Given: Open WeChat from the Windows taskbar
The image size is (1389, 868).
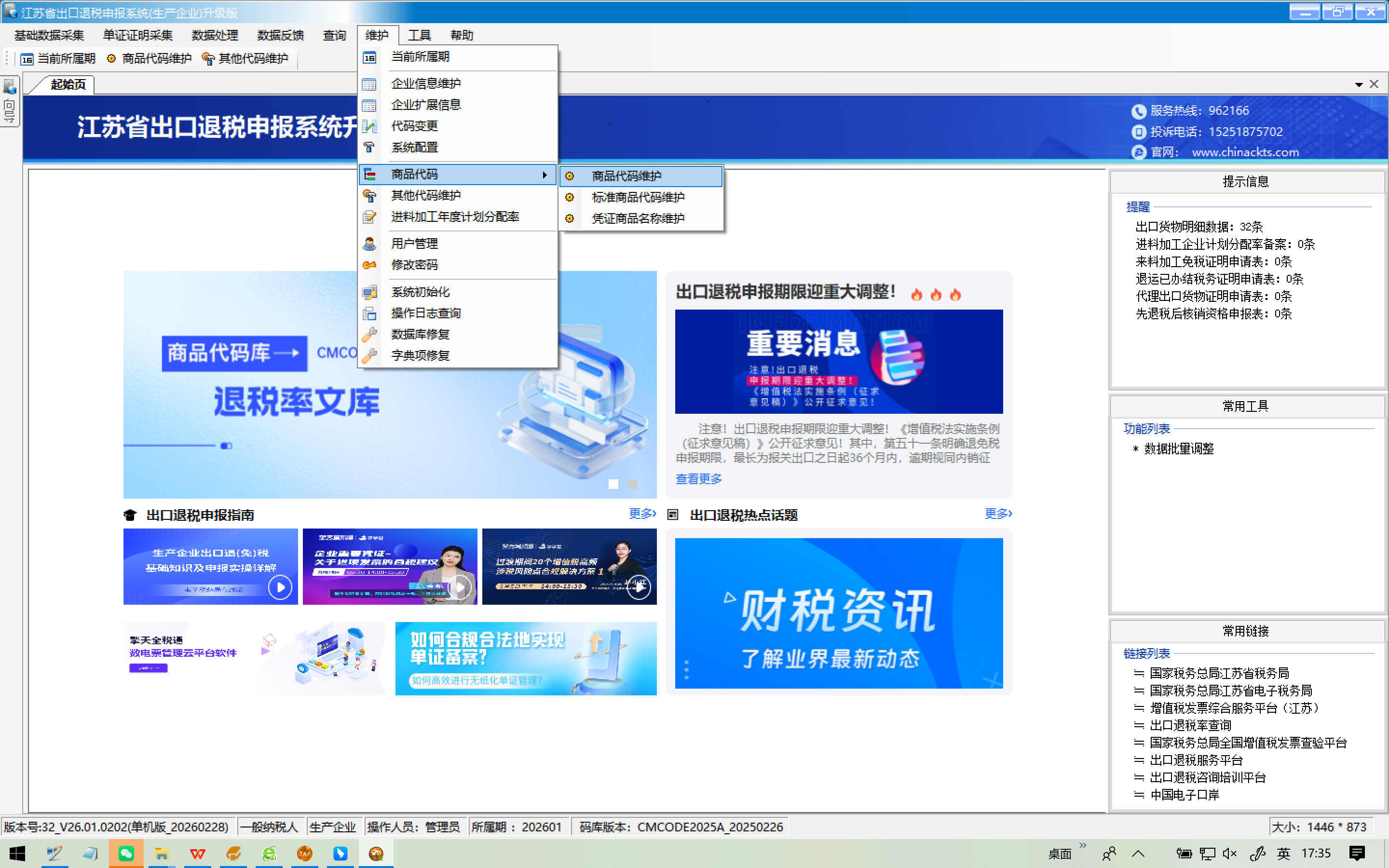Looking at the screenshot, I should pos(126,853).
